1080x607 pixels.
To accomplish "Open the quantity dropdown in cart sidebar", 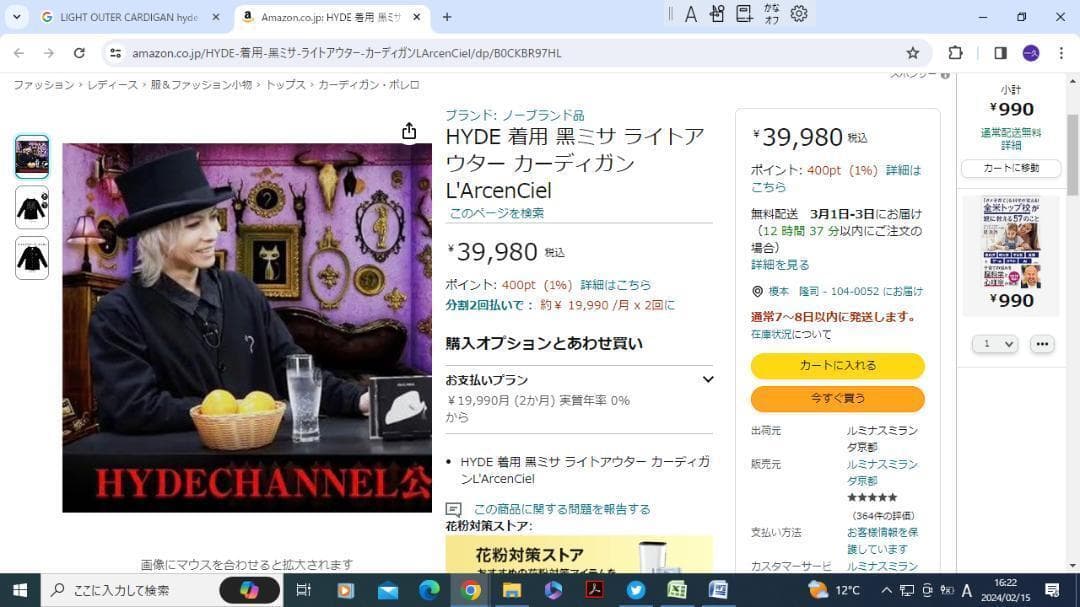I will (995, 344).
